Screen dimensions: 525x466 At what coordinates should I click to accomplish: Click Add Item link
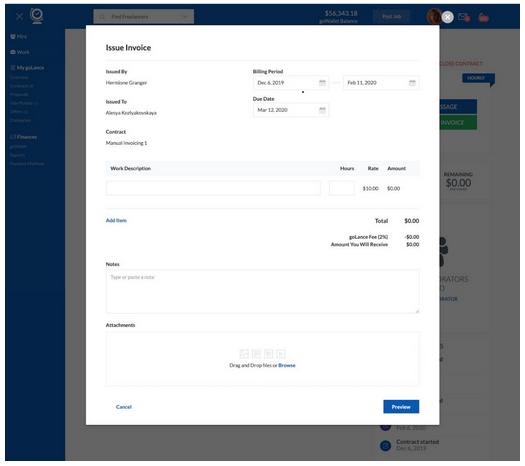pyautogui.click(x=116, y=220)
